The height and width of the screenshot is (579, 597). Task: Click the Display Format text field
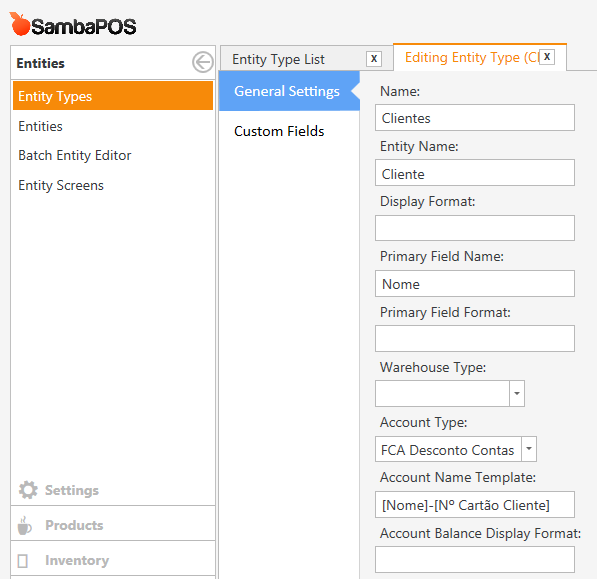(475, 228)
